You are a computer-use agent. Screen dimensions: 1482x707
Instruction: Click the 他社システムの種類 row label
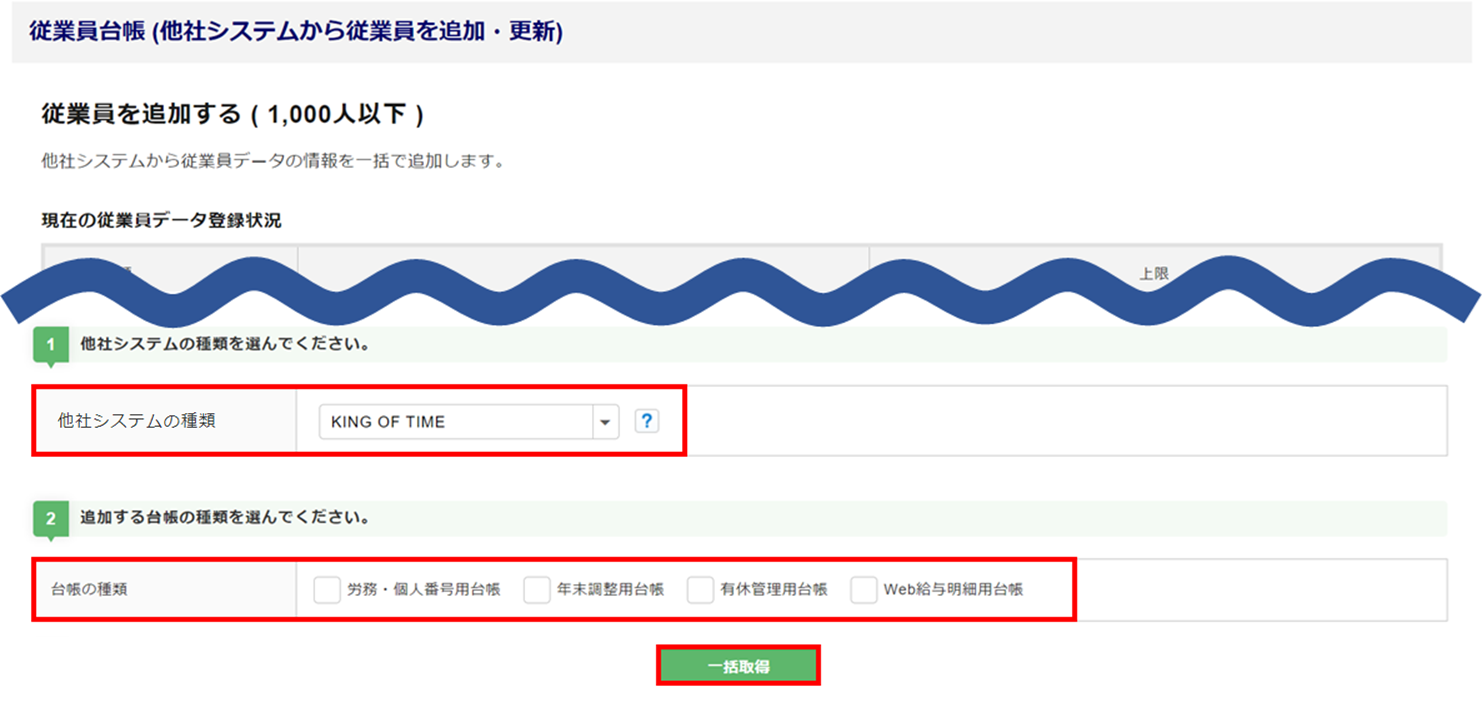[x=137, y=421]
